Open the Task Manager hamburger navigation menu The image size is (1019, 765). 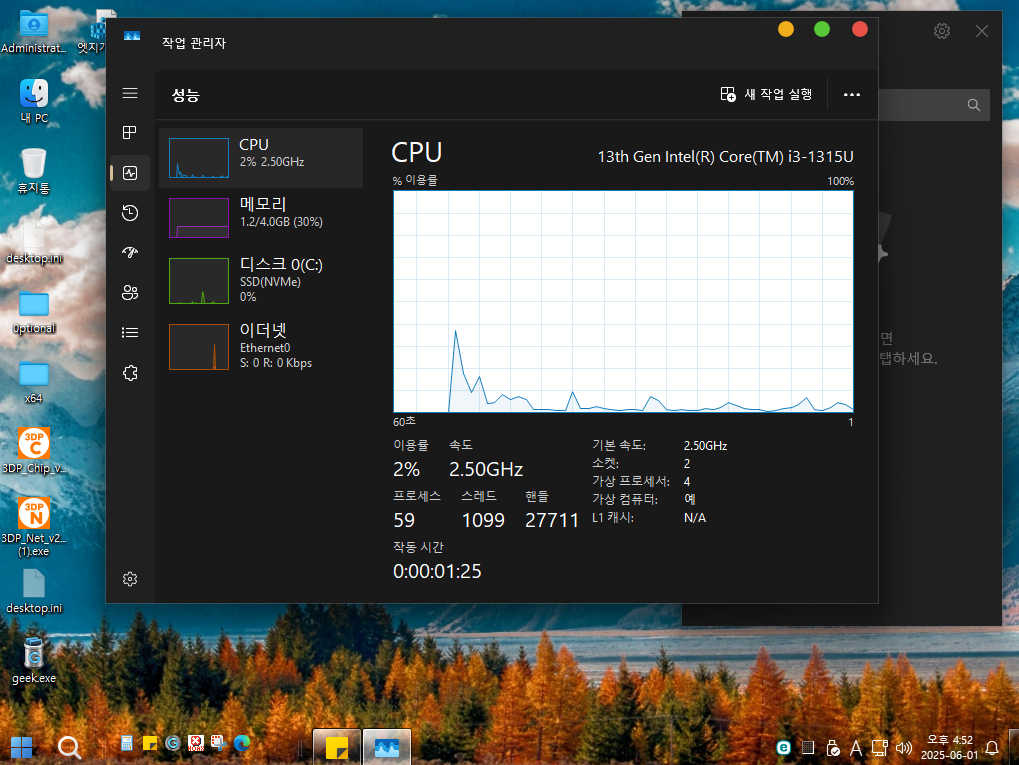tap(130, 93)
